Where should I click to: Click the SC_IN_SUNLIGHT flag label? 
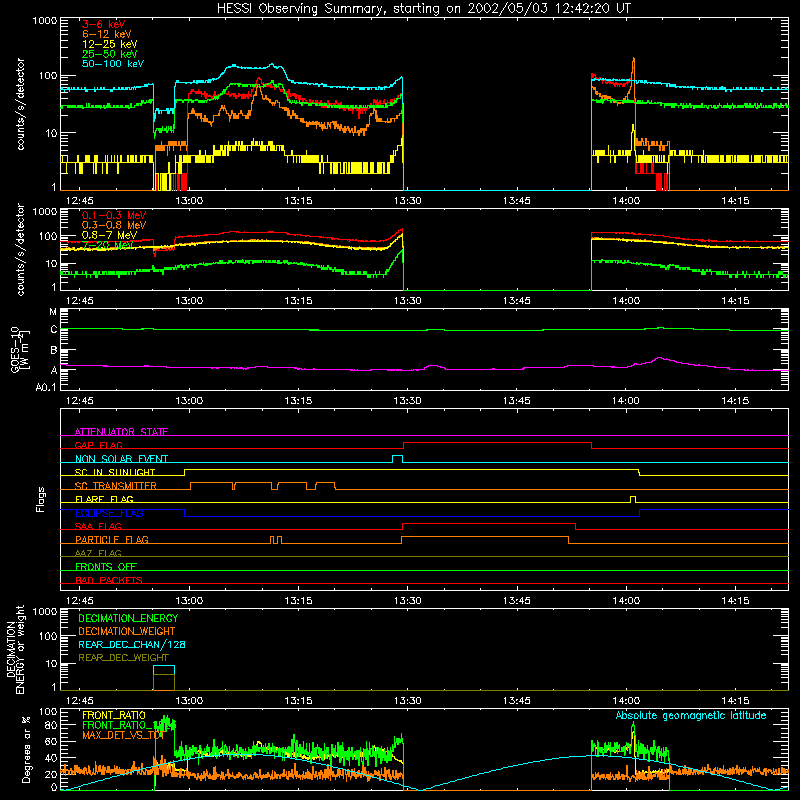click(115, 472)
